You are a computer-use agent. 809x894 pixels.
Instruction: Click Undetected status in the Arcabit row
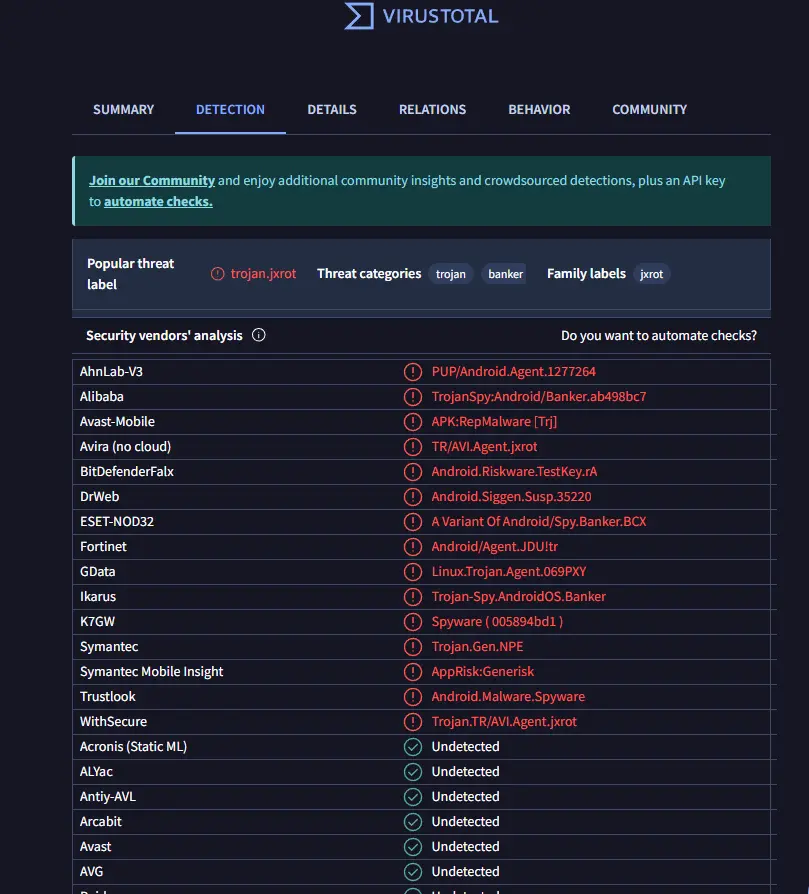[465, 822]
